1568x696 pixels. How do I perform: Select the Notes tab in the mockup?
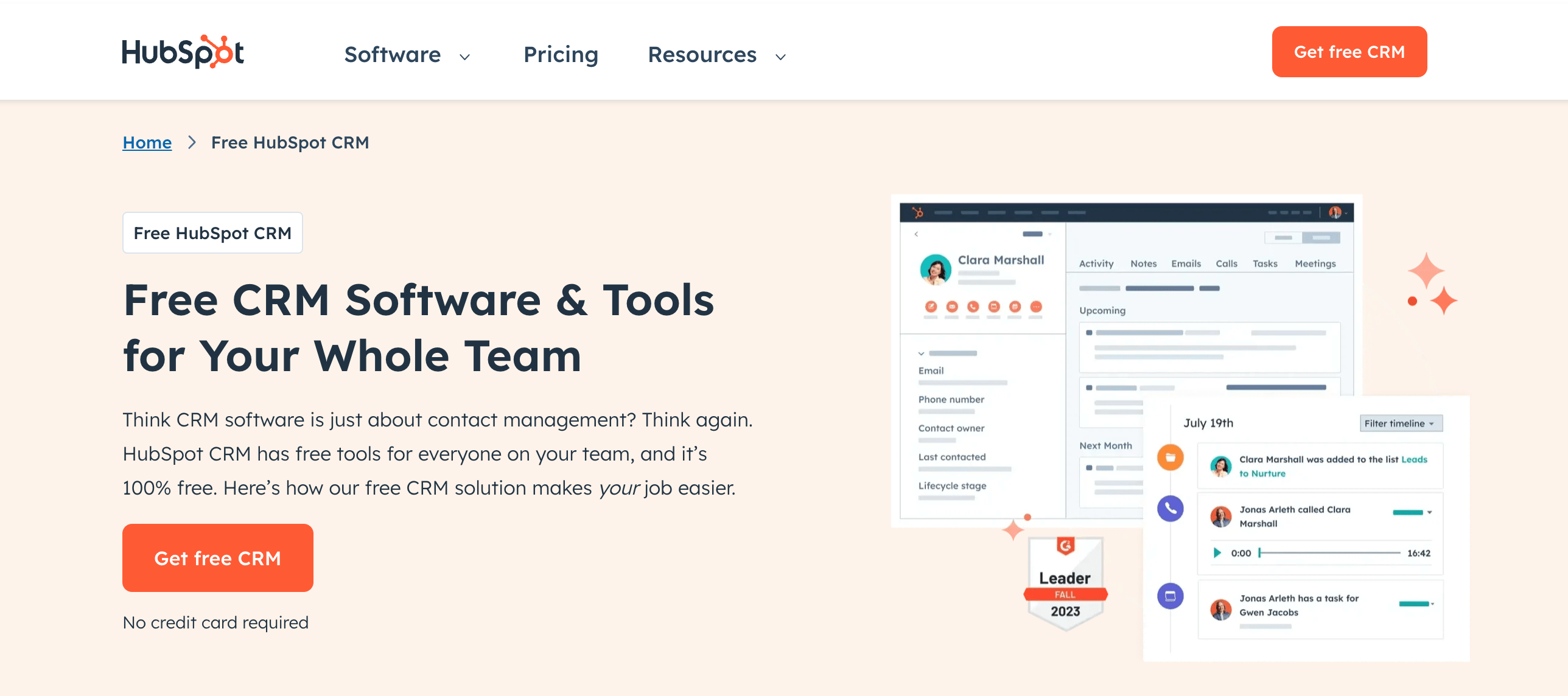click(x=1144, y=263)
